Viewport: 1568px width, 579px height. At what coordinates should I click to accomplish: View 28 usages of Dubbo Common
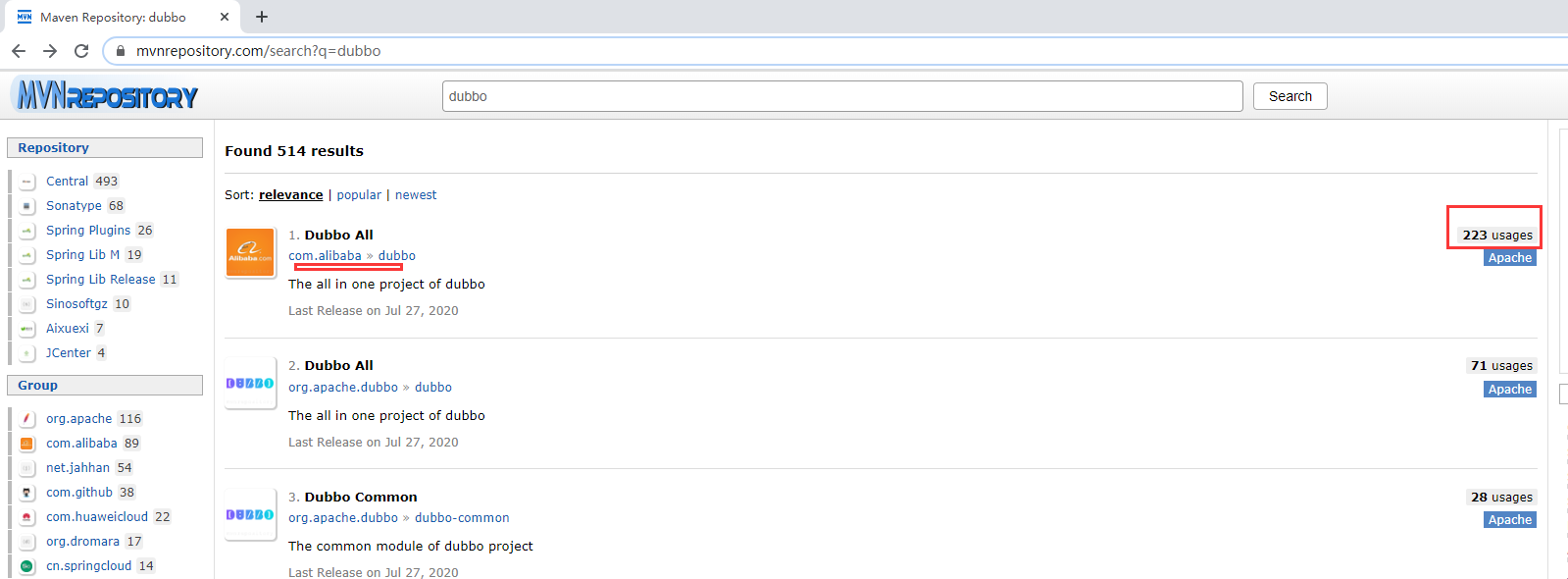(x=1500, y=498)
